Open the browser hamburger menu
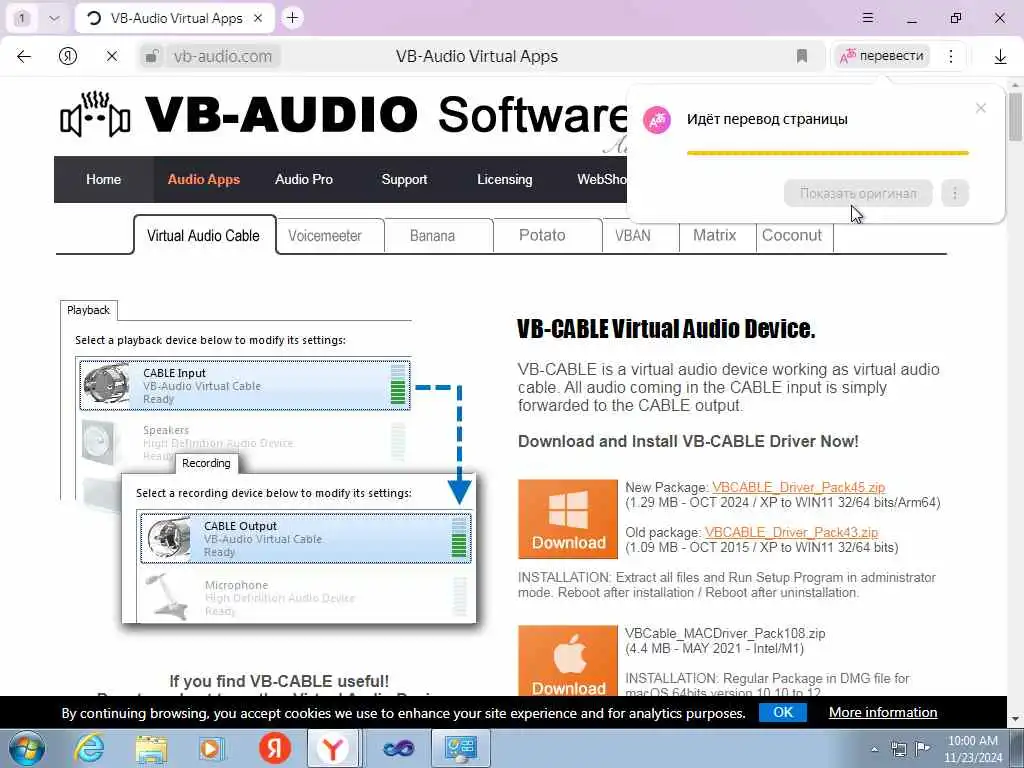 [867, 18]
